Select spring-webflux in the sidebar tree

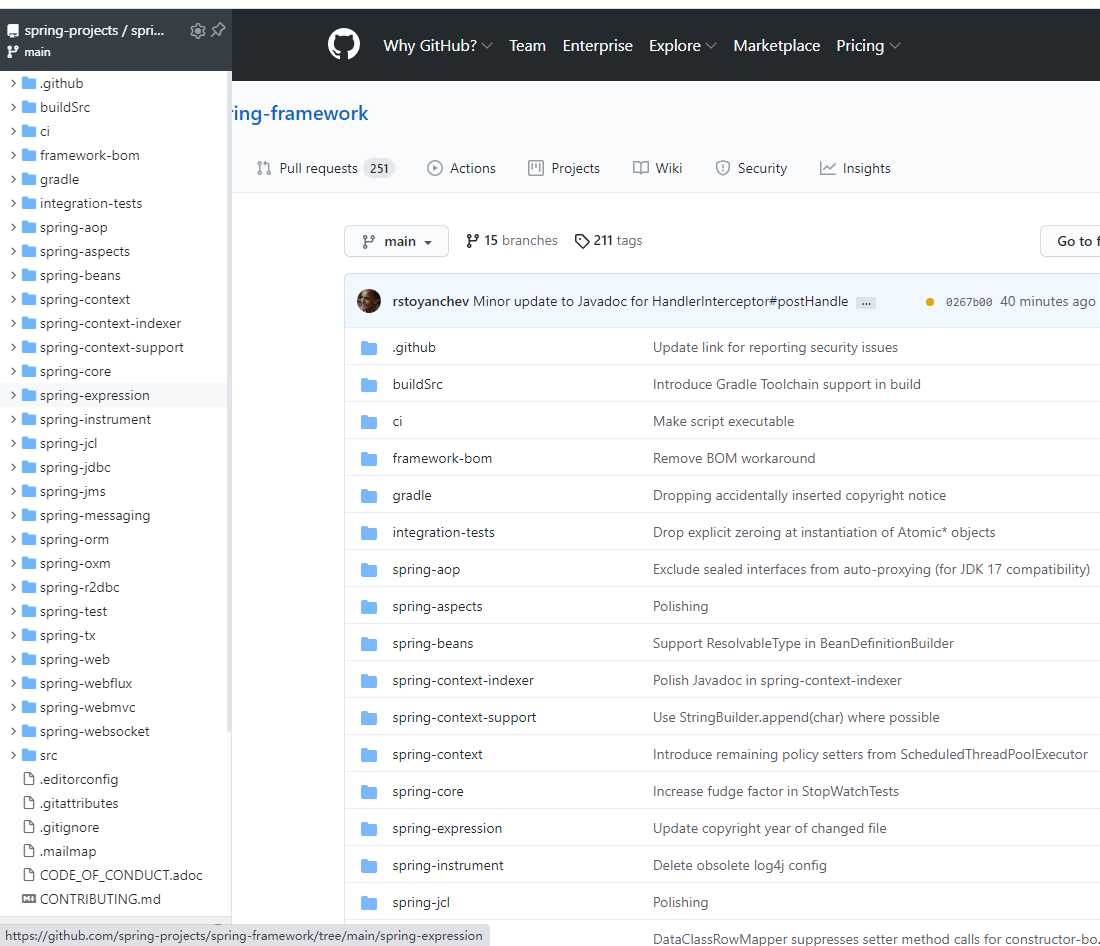tap(86, 684)
